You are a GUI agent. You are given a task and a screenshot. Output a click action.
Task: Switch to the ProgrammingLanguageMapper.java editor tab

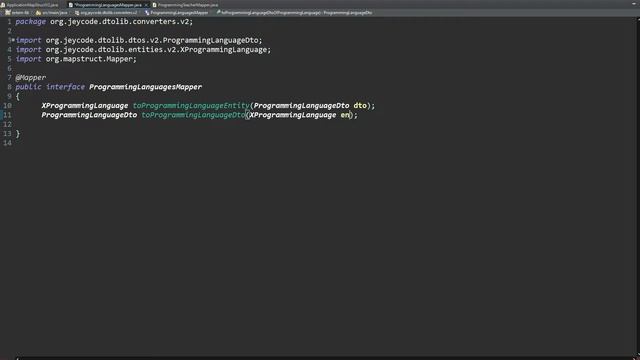(x=107, y=5)
